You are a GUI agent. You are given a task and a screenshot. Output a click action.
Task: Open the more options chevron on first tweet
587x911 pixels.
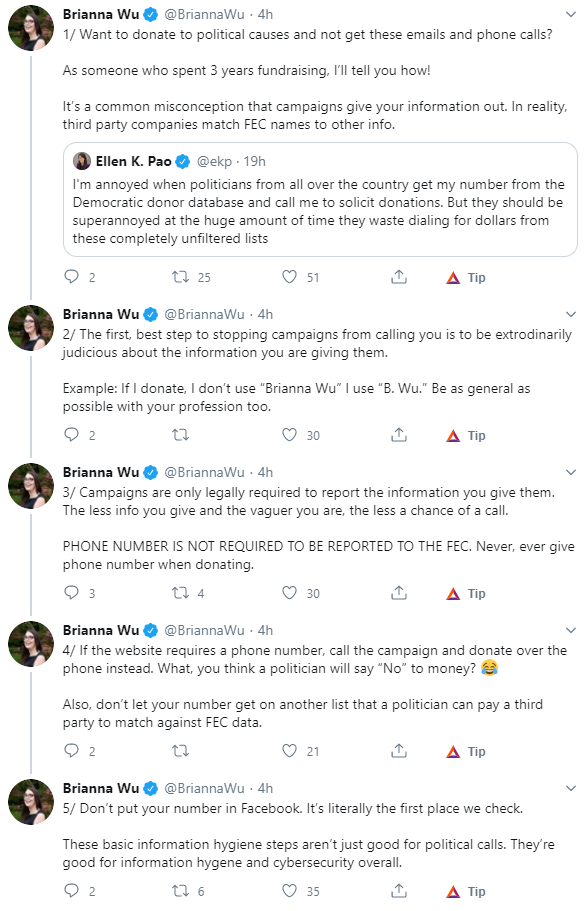571,15
